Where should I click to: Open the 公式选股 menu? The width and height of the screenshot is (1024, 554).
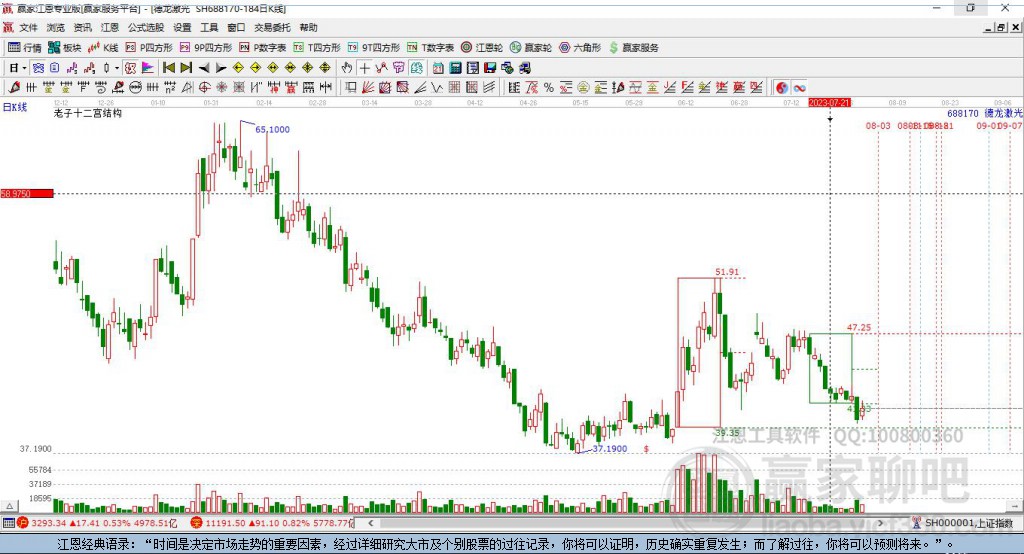pyautogui.click(x=146, y=27)
